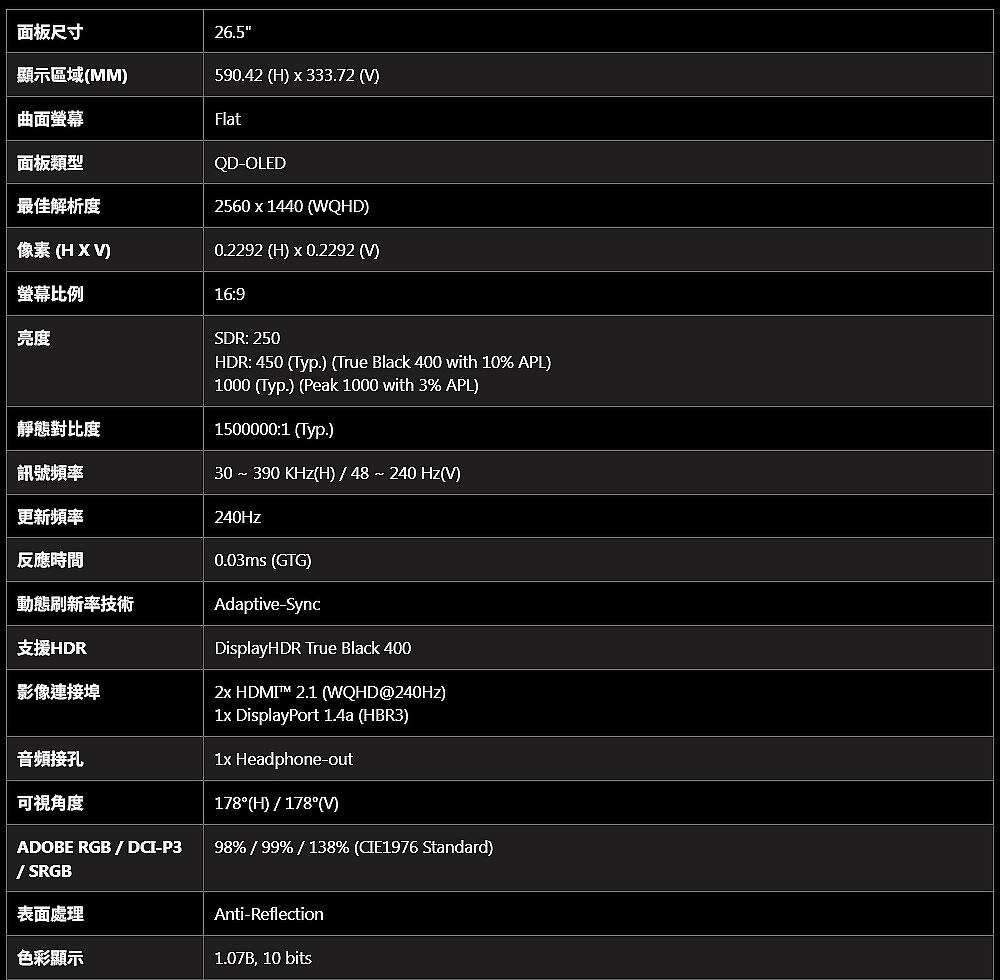Select the 16:9 aspect ratio value
The image size is (1000, 980).
click(x=230, y=294)
